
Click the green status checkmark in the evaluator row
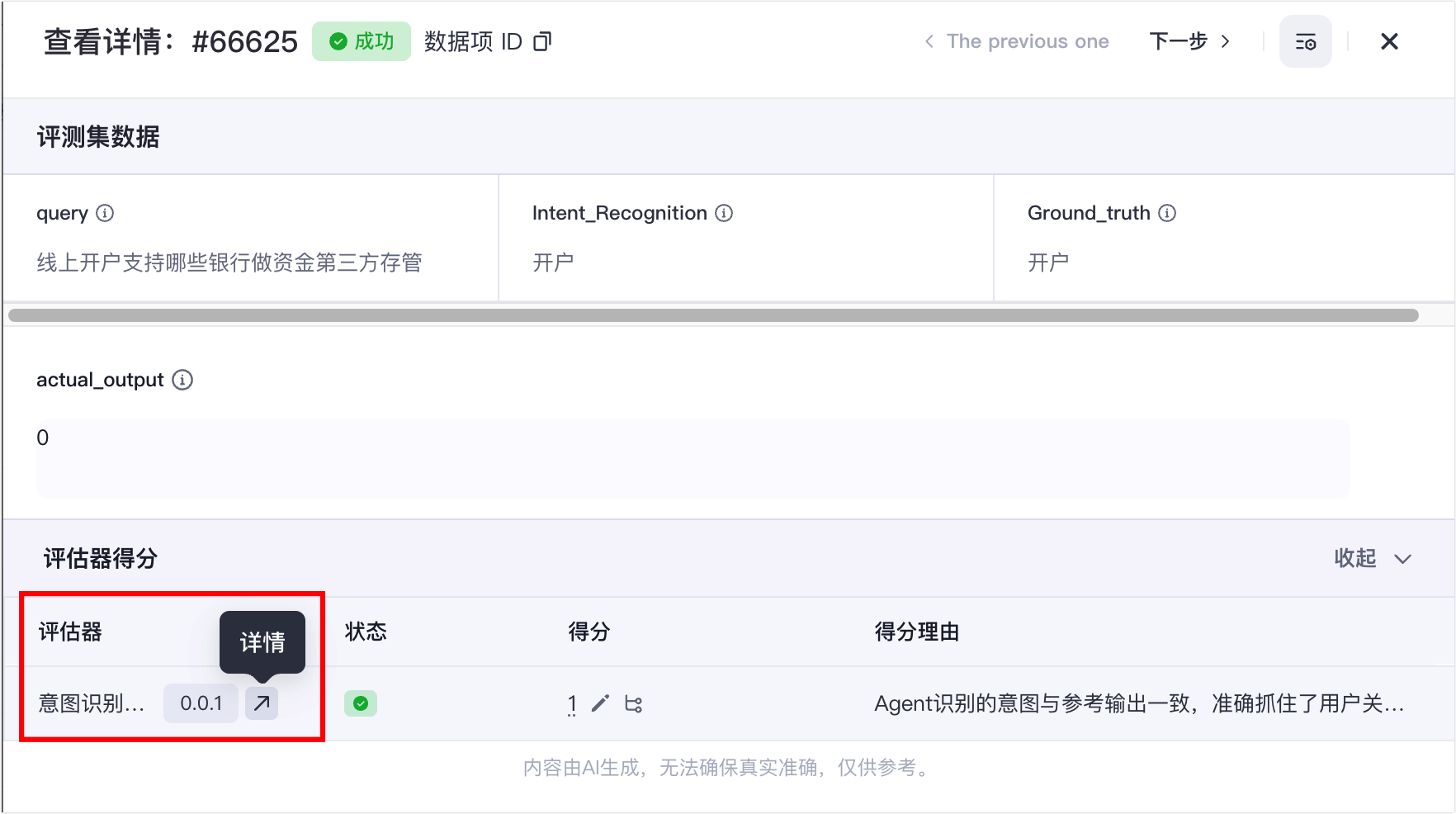361,703
